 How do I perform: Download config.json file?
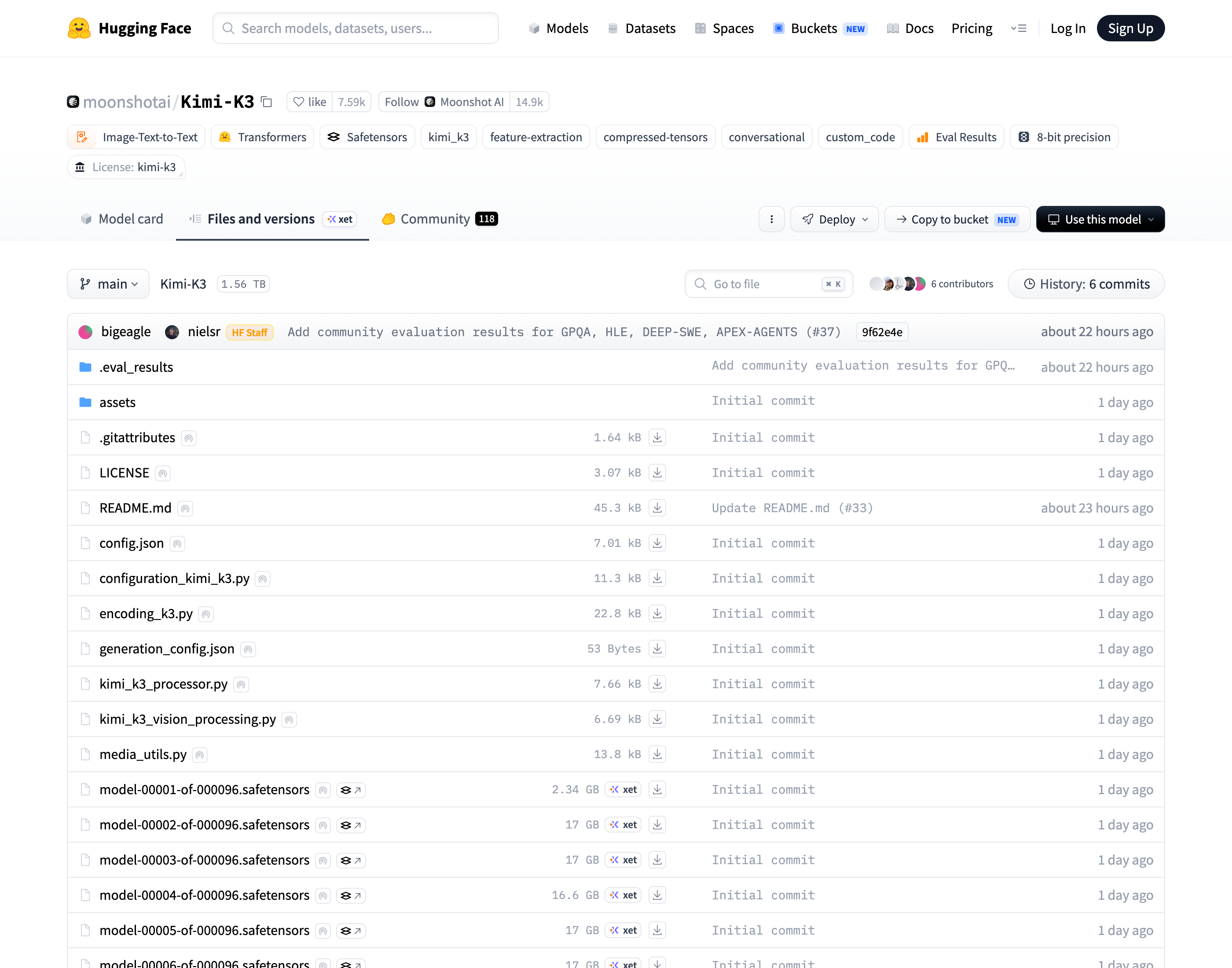click(x=657, y=543)
